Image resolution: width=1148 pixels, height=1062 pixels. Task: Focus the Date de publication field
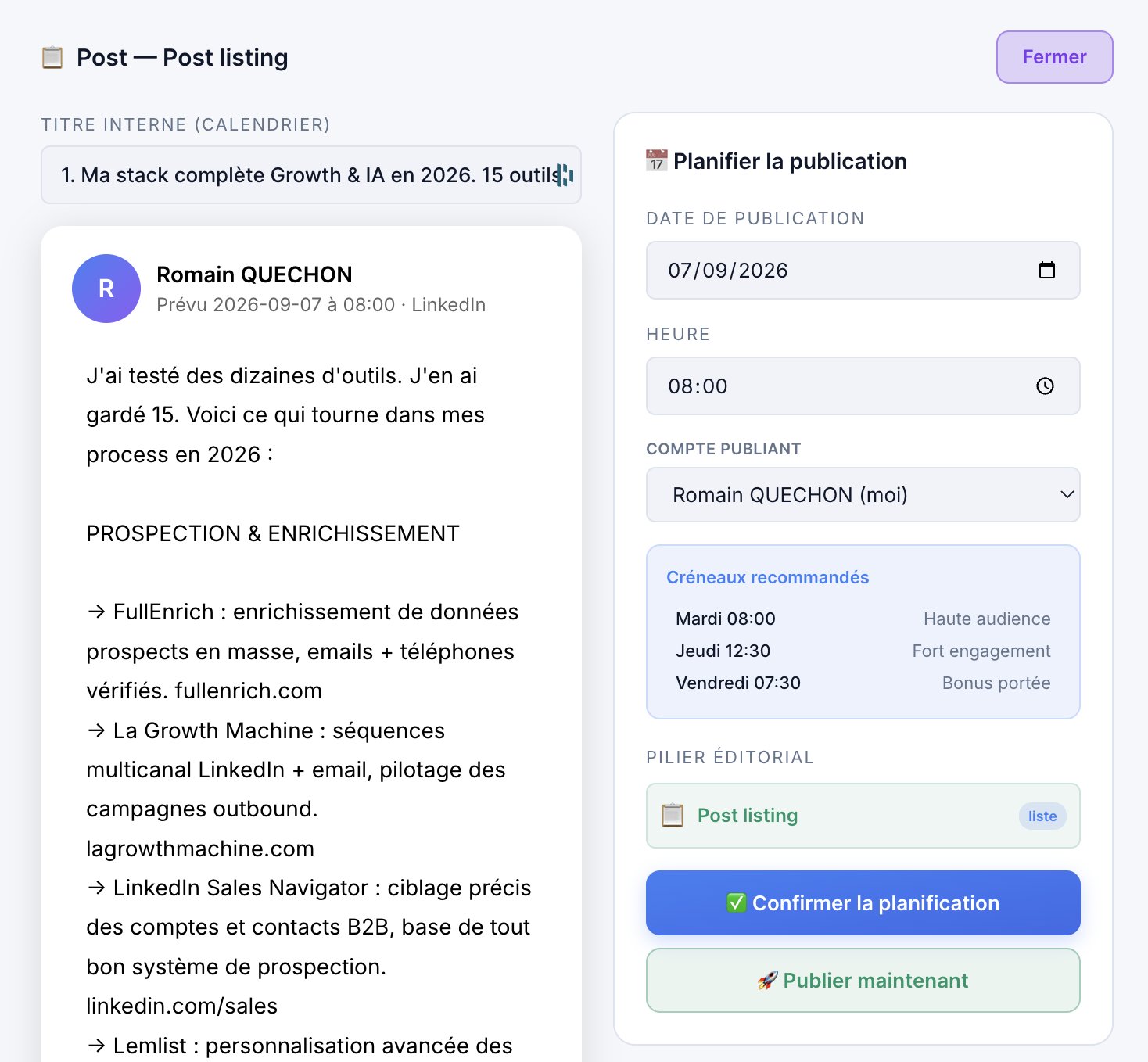(x=863, y=270)
